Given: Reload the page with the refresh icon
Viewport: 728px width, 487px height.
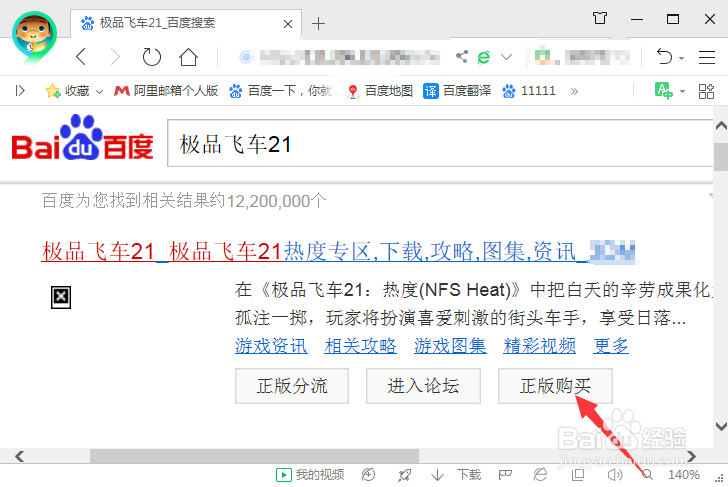Looking at the screenshot, I should point(151,57).
